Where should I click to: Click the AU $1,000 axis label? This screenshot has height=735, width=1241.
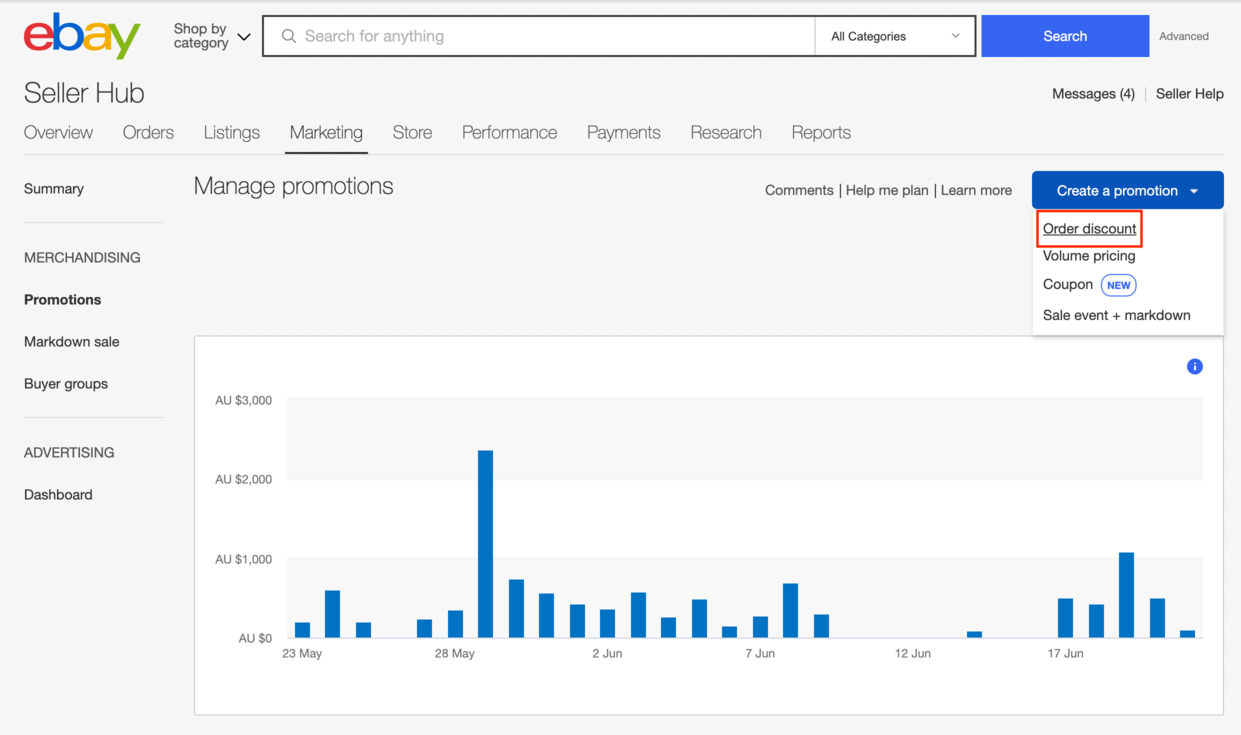(x=243, y=560)
